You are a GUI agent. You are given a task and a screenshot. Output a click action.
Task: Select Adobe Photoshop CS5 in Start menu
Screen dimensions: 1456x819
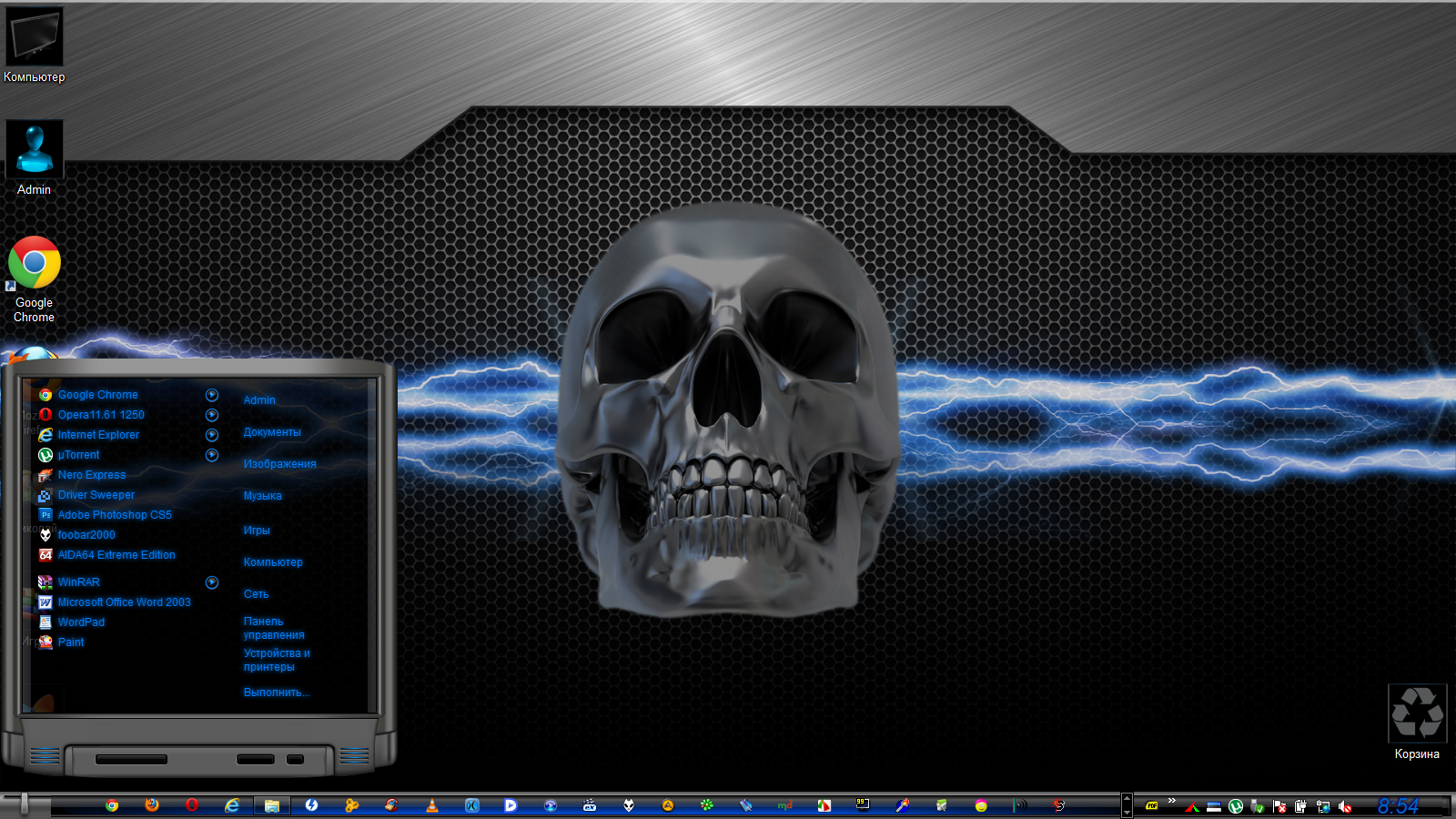115,515
